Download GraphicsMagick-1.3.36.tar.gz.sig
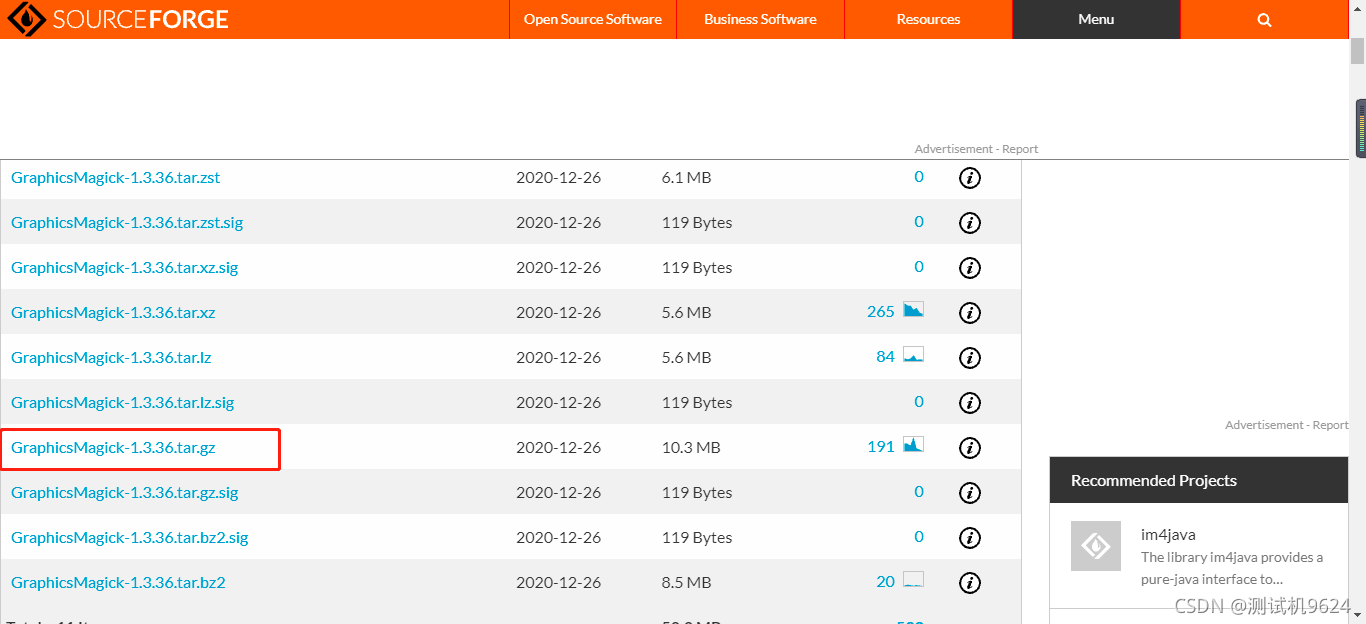1366x624 pixels. tap(125, 493)
